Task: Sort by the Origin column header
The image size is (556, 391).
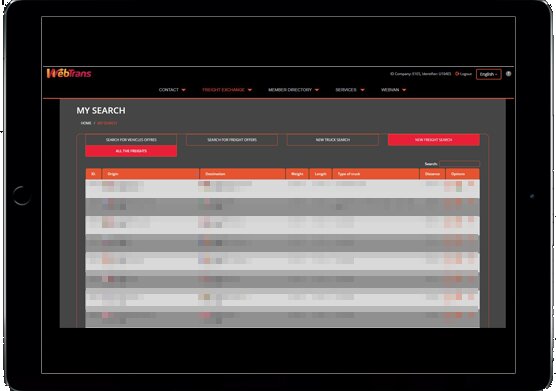Action: click(151, 174)
